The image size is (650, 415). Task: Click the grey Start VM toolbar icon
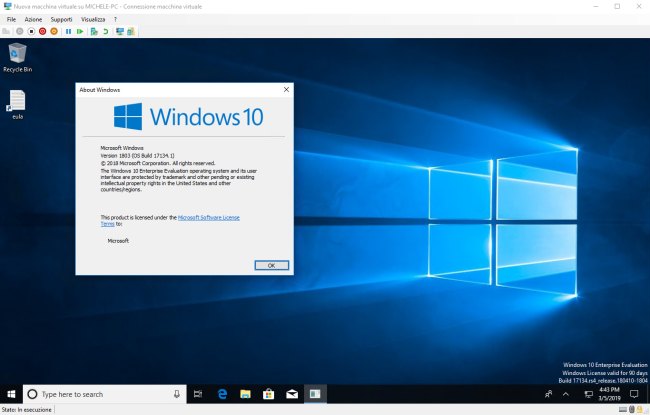click(x=19, y=32)
